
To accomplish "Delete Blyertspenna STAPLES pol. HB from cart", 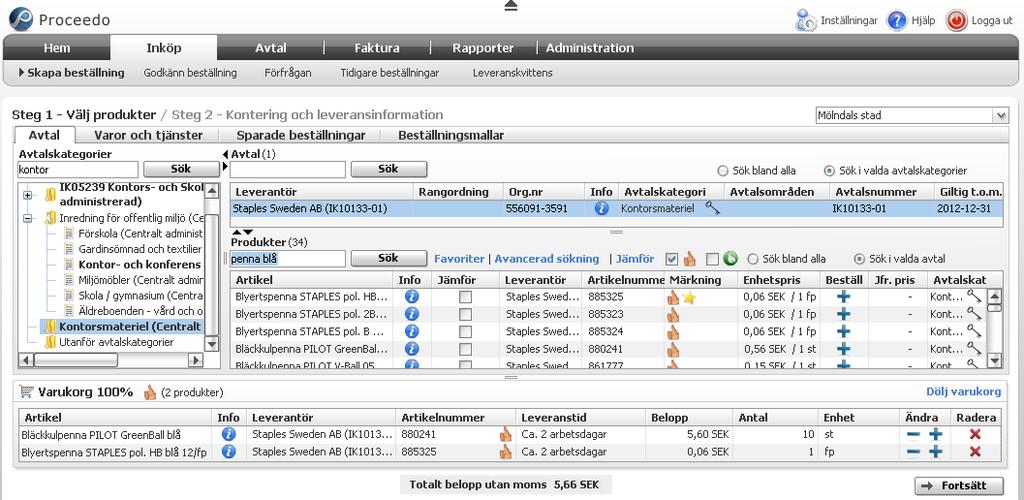I will click(x=976, y=451).
